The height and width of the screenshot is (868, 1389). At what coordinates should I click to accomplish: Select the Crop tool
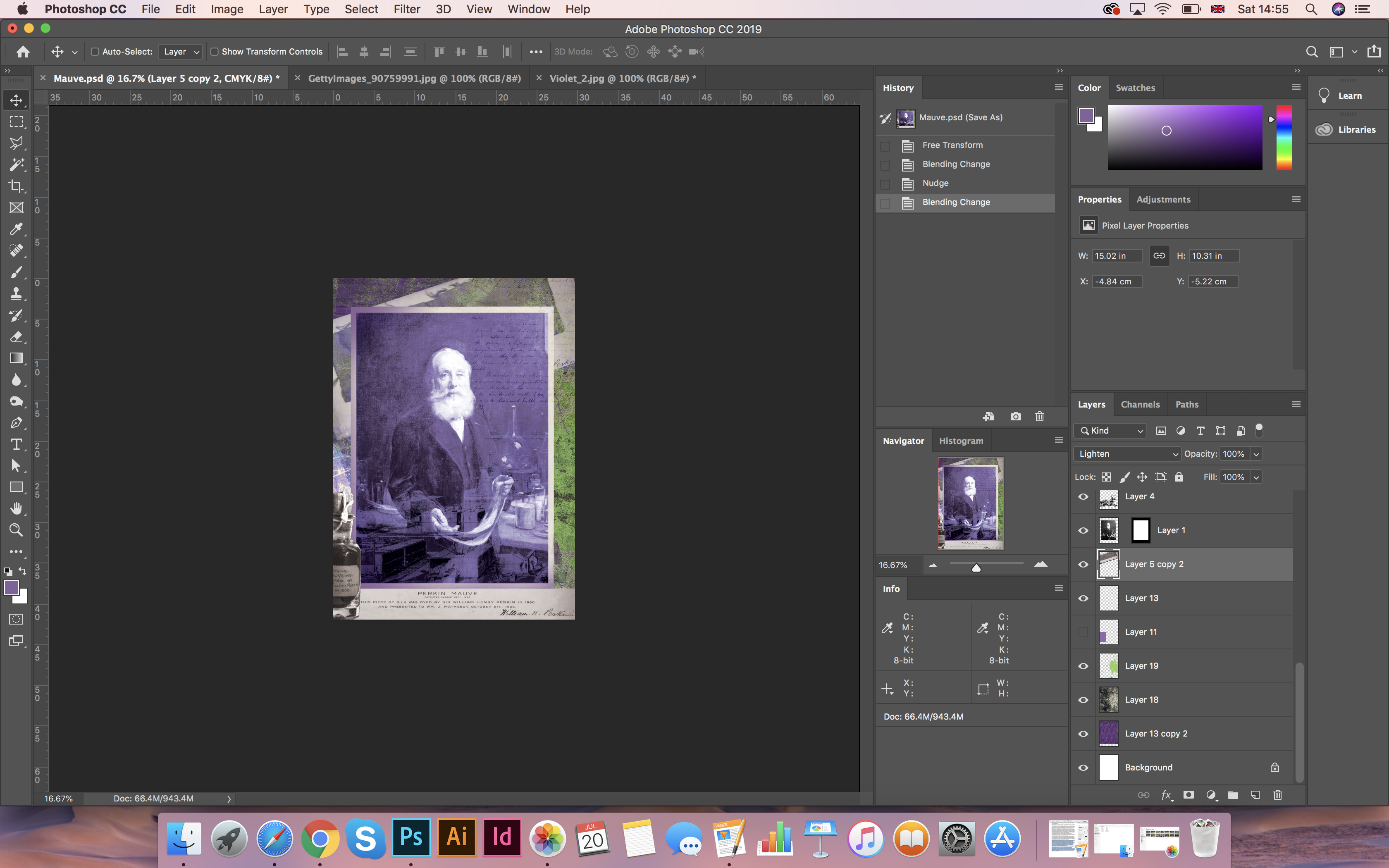(x=16, y=186)
